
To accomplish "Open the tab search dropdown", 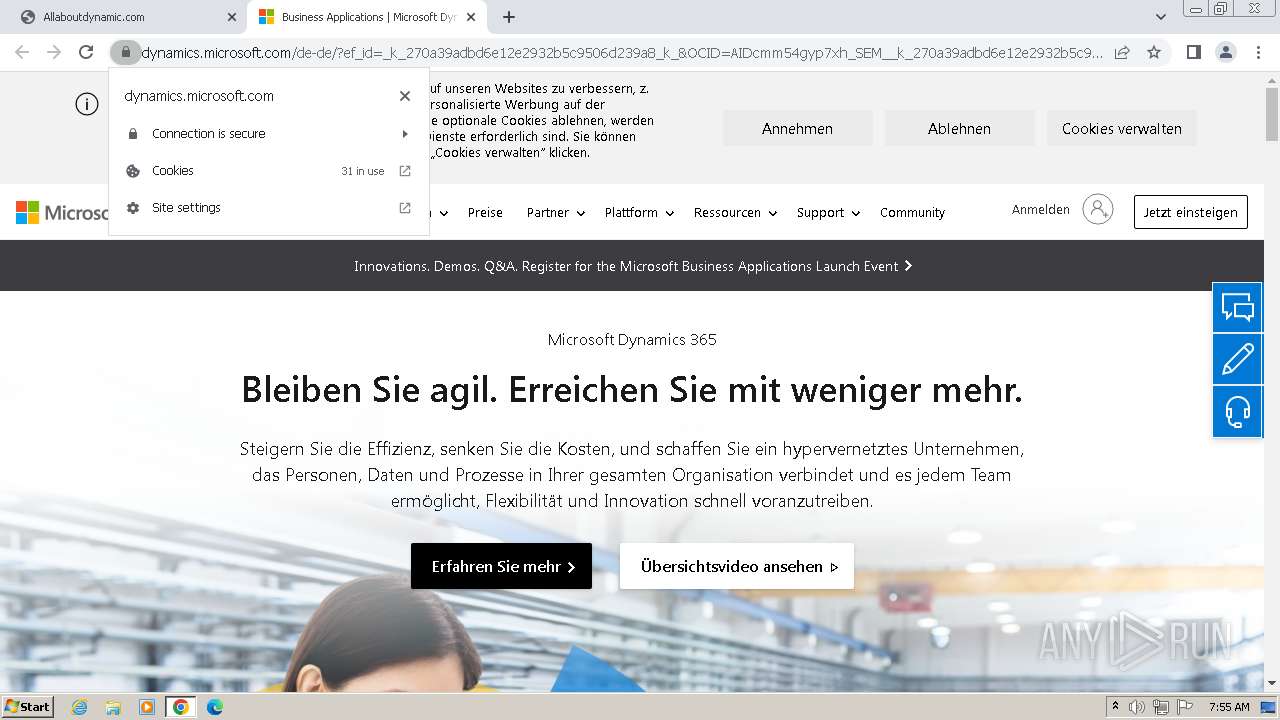I will 1160,17.
